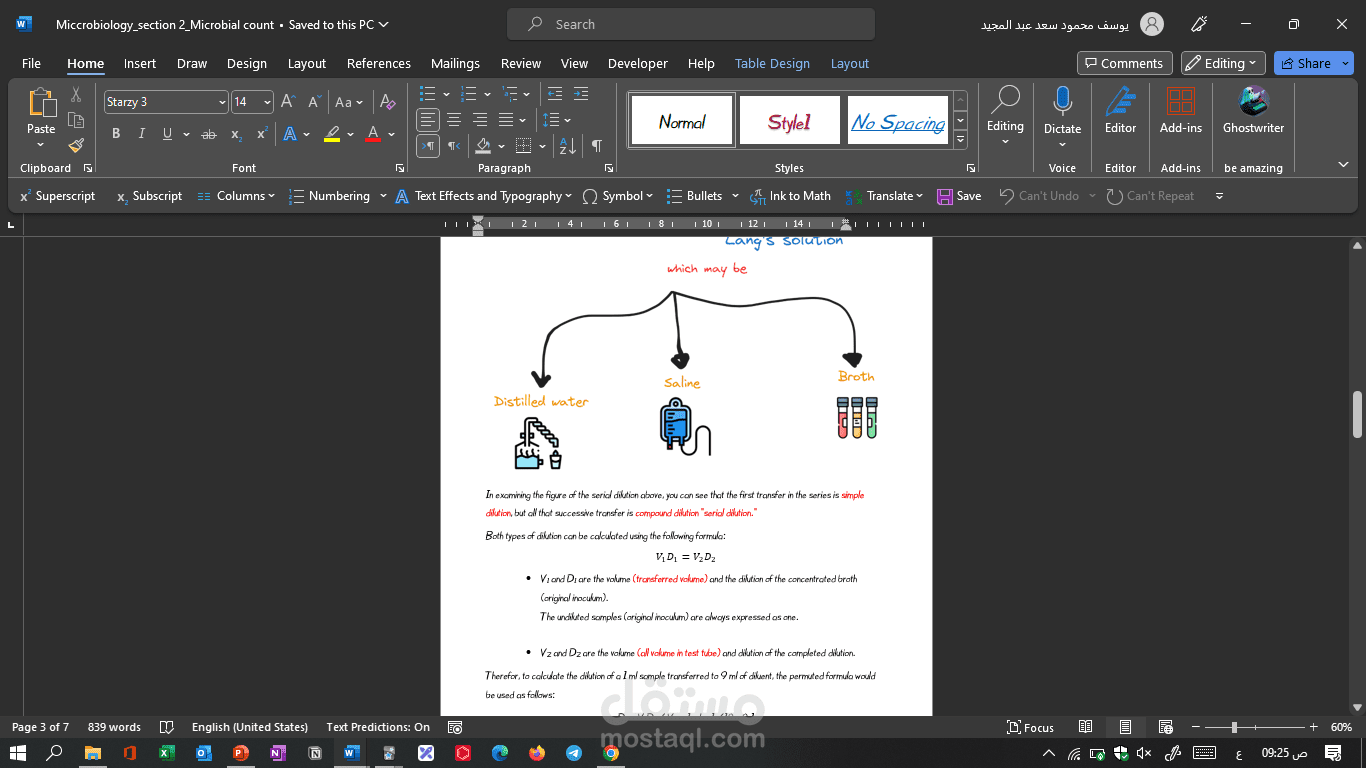Viewport: 1366px width, 768px height.
Task: Click the Copy icon in Clipboard group
Action: (76, 121)
